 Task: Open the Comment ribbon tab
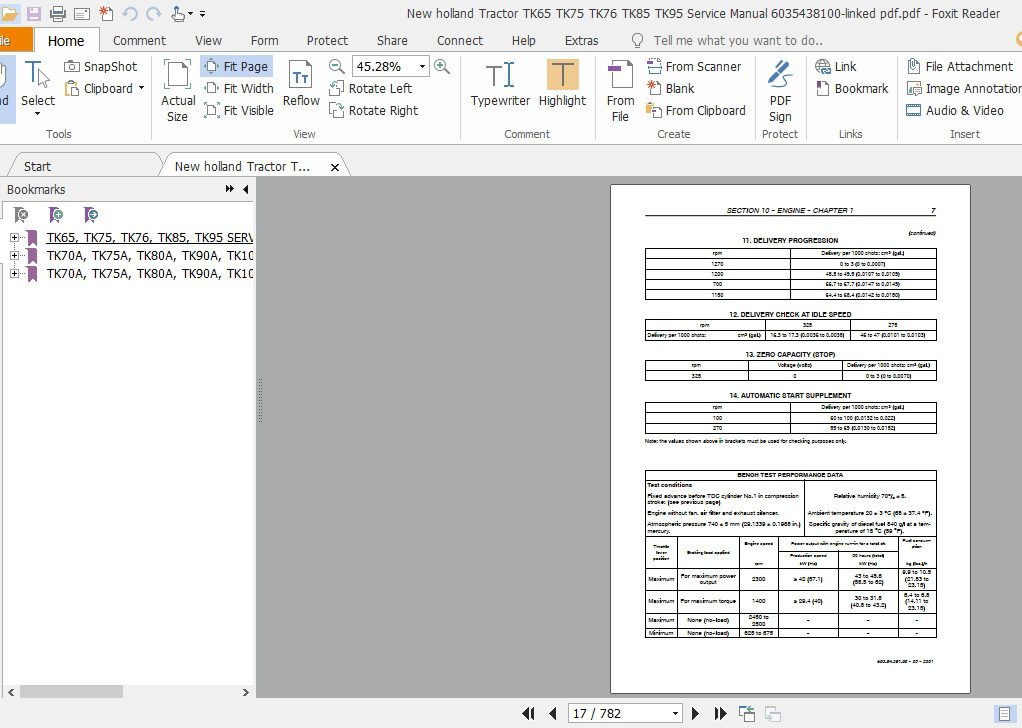139,40
